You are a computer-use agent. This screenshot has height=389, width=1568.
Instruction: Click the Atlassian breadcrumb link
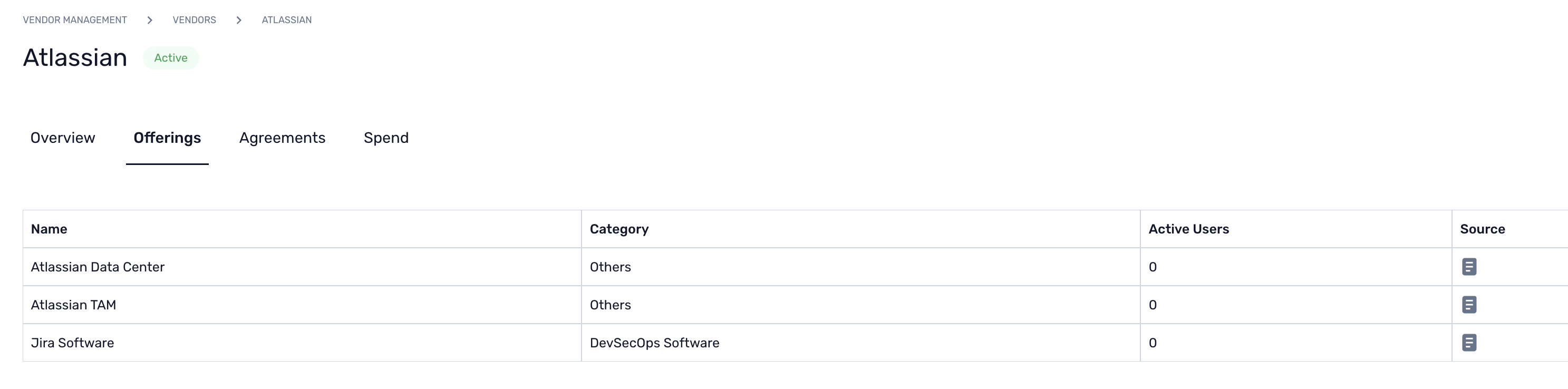(x=287, y=20)
